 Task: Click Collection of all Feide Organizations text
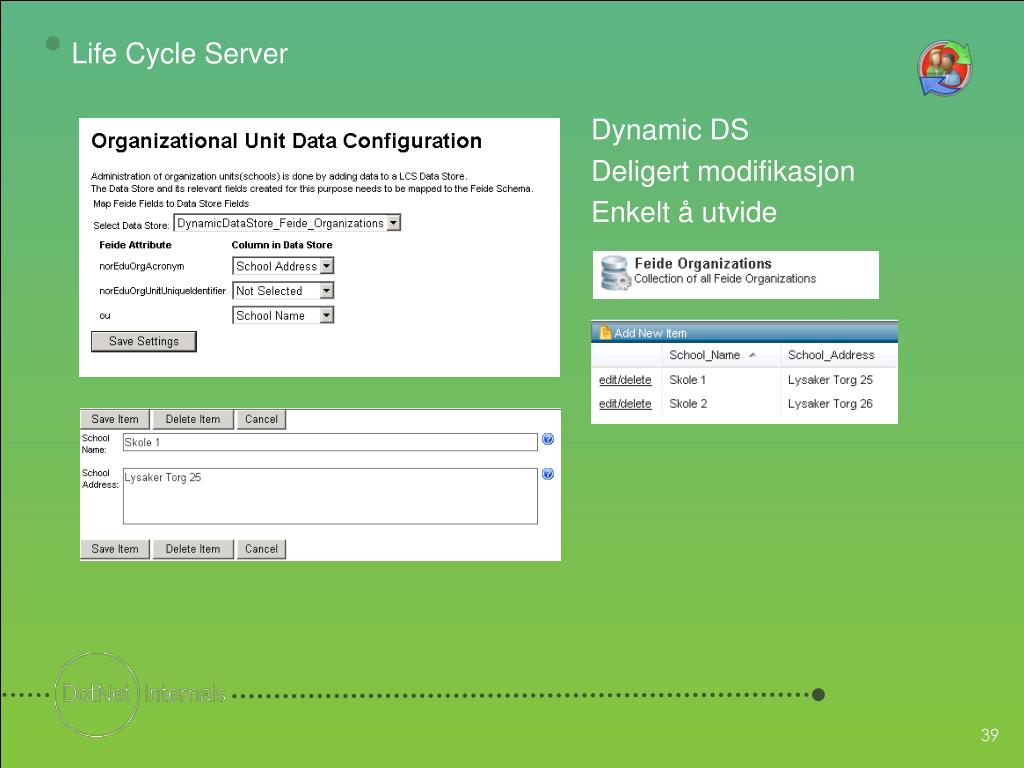pos(725,279)
